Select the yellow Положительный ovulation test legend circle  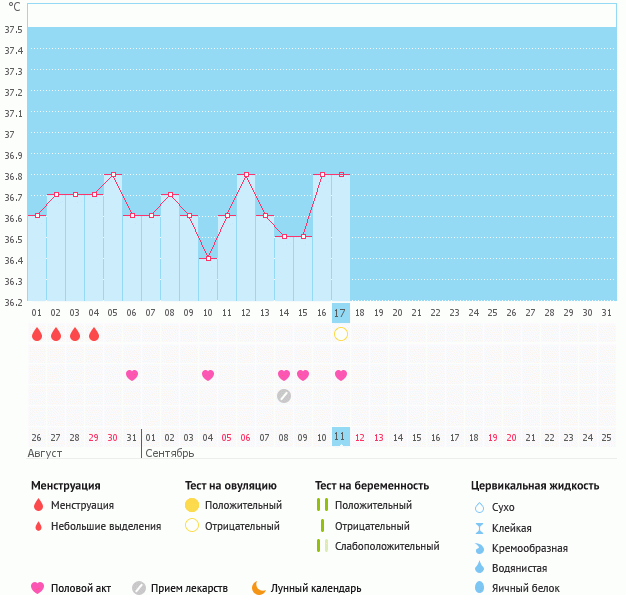tap(192, 505)
